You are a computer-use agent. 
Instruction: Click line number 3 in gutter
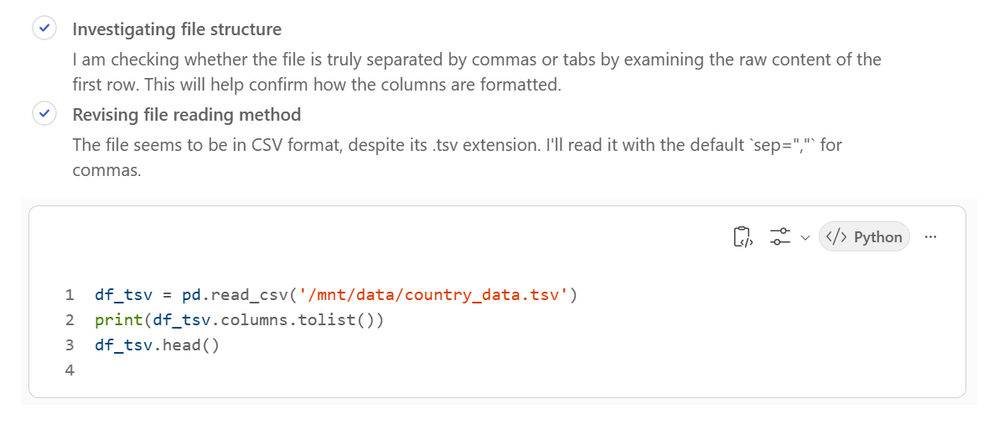[x=69, y=345]
